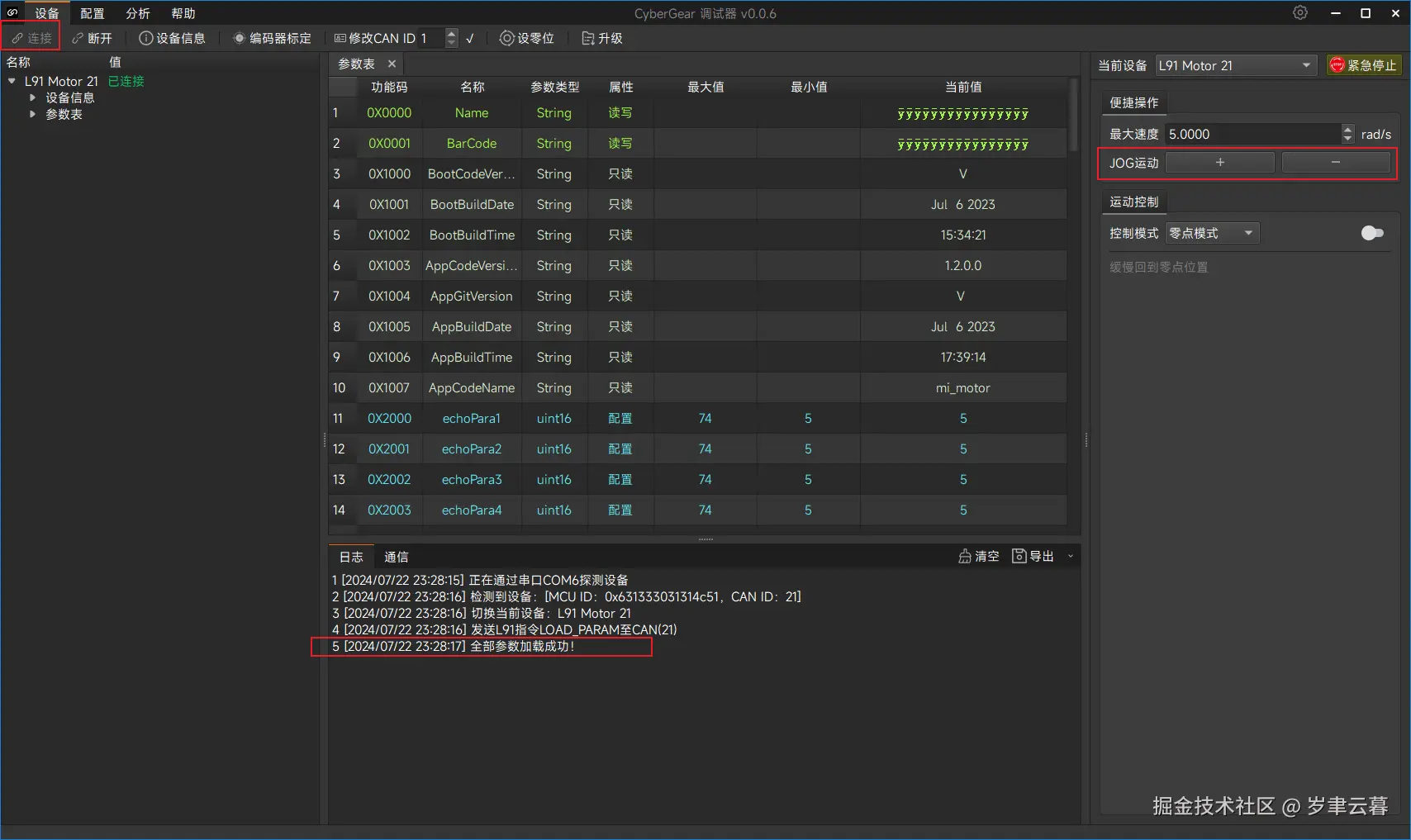Clear the log with 清空 button
The width and height of the screenshot is (1411, 840).
tap(979, 556)
